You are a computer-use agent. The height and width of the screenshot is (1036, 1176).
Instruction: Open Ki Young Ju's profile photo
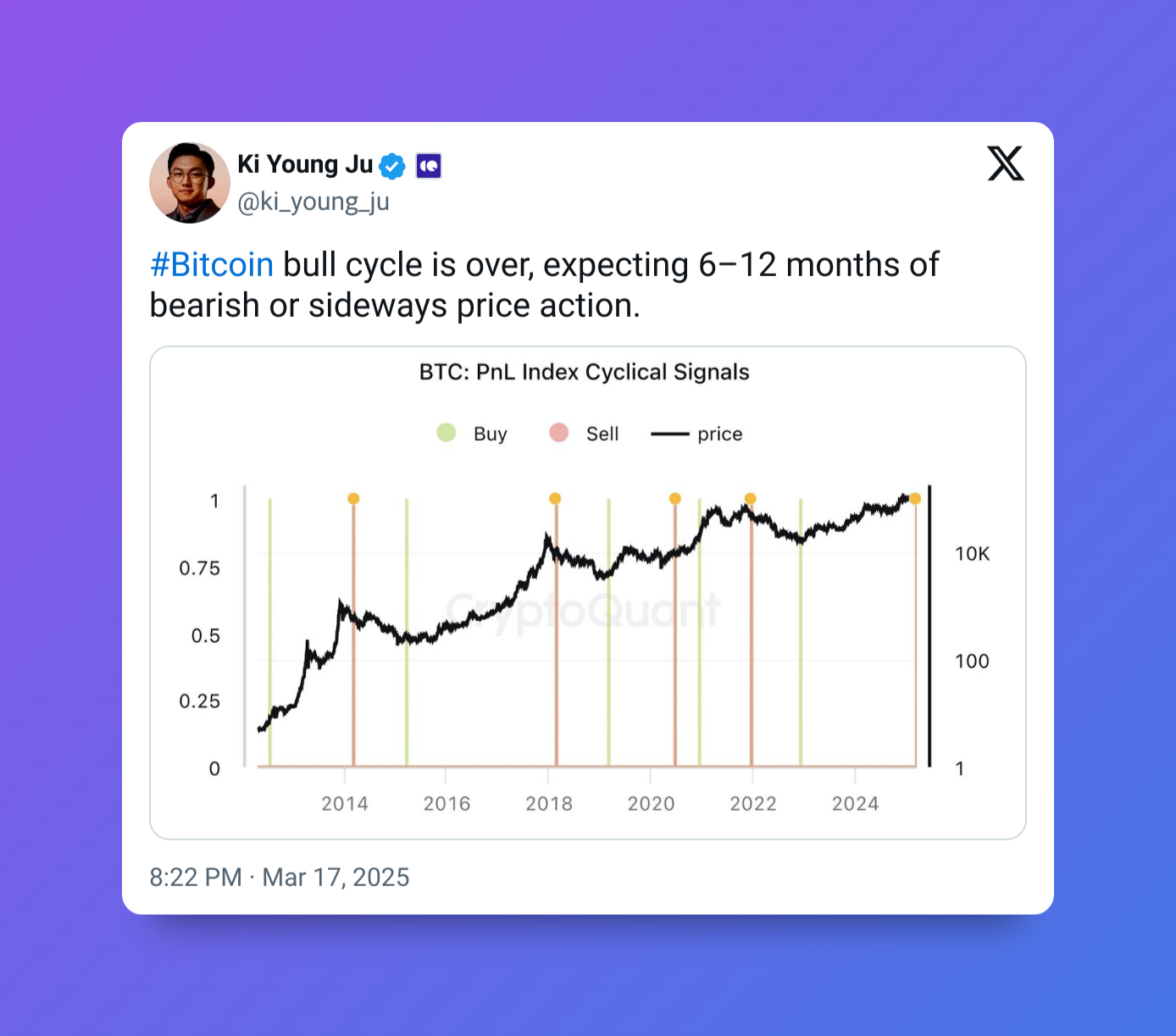pyautogui.click(x=190, y=183)
